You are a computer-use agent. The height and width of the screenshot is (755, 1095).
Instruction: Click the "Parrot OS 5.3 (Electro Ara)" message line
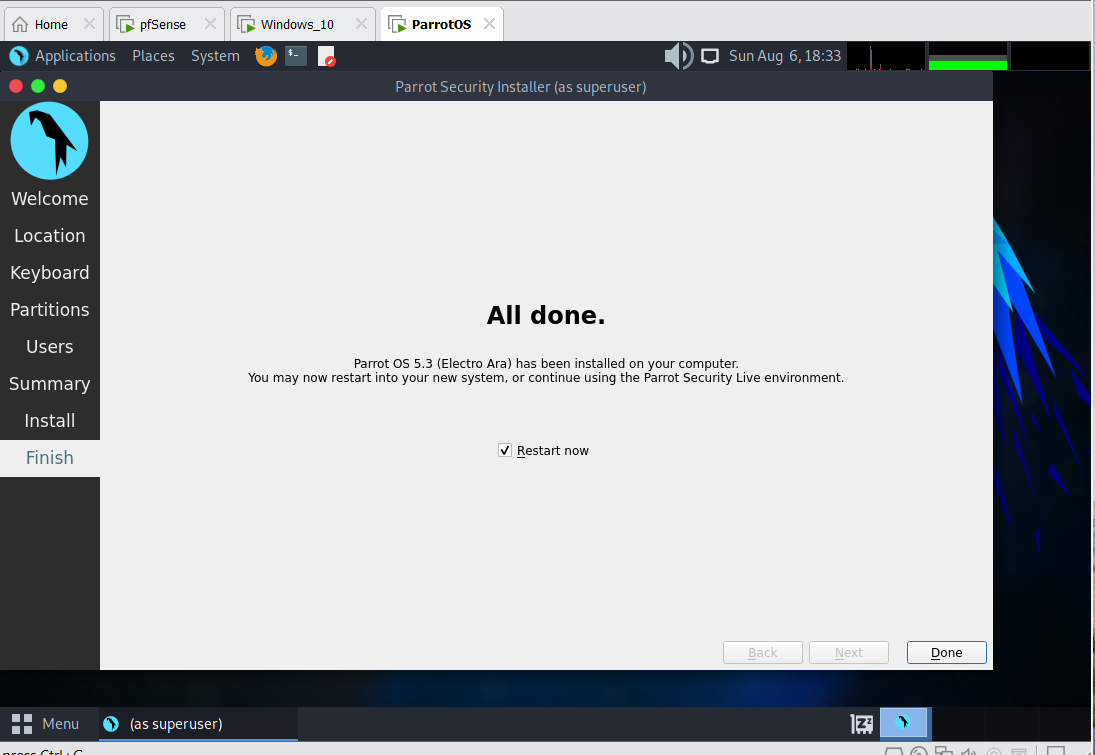tap(546, 363)
